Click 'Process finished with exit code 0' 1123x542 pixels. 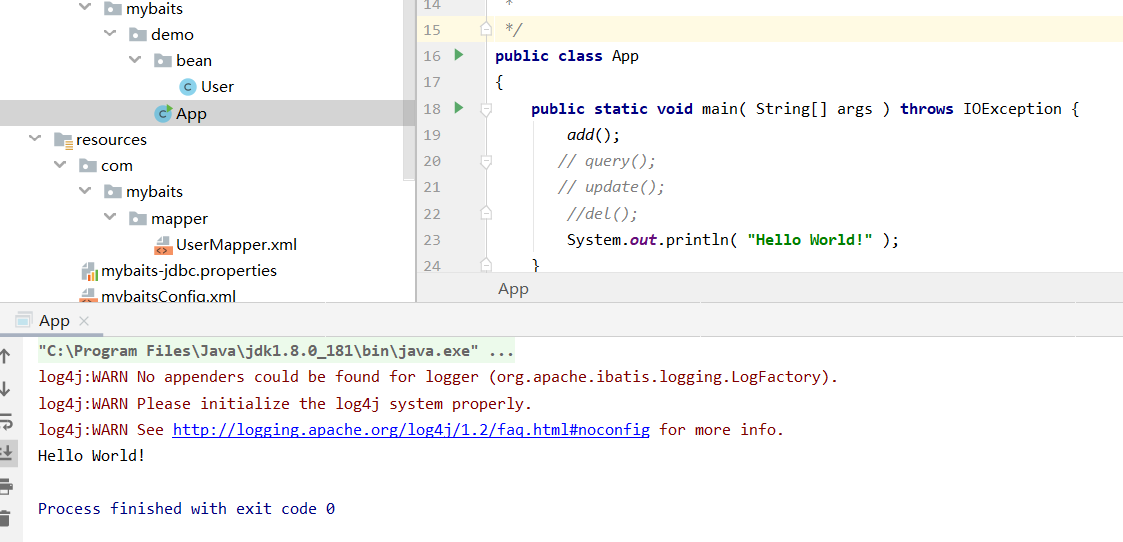[x=186, y=508]
